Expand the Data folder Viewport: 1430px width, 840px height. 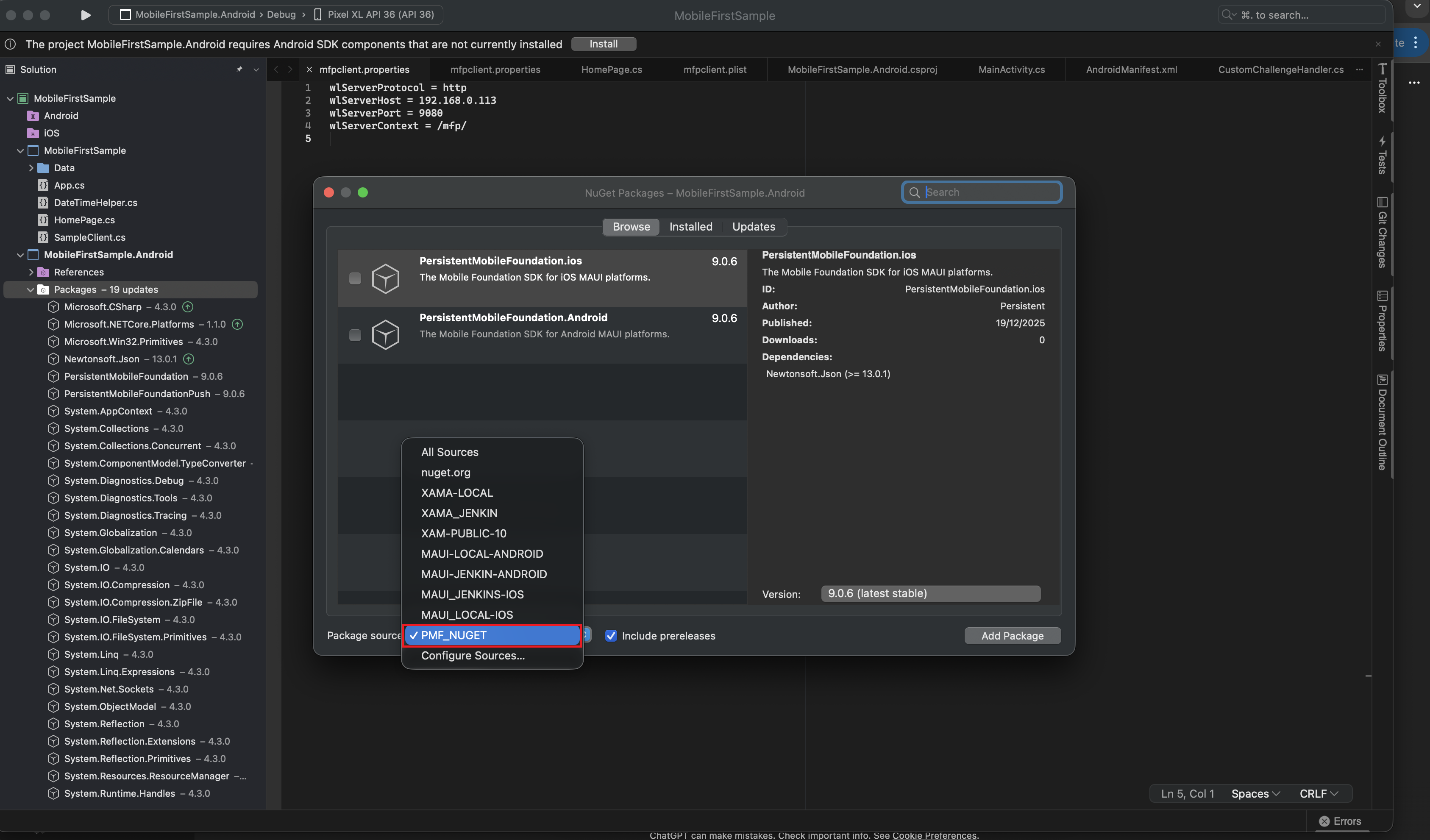pyautogui.click(x=31, y=167)
